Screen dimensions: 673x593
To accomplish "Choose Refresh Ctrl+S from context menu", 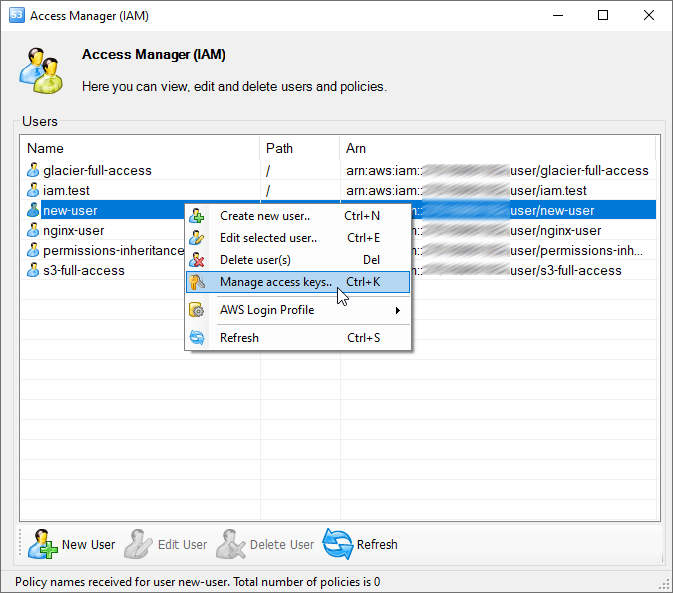I will pos(298,338).
